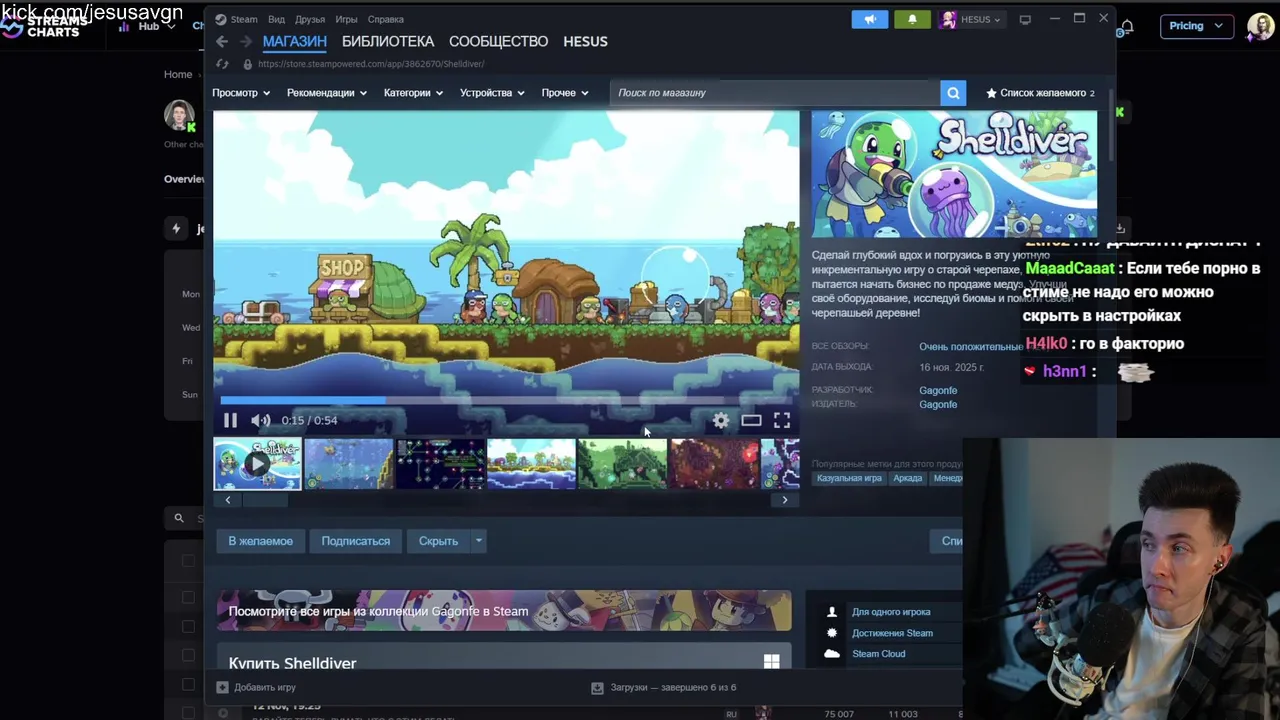Click the Streams Charts search magnifier icon
This screenshot has height=720, width=1280.
click(179, 518)
